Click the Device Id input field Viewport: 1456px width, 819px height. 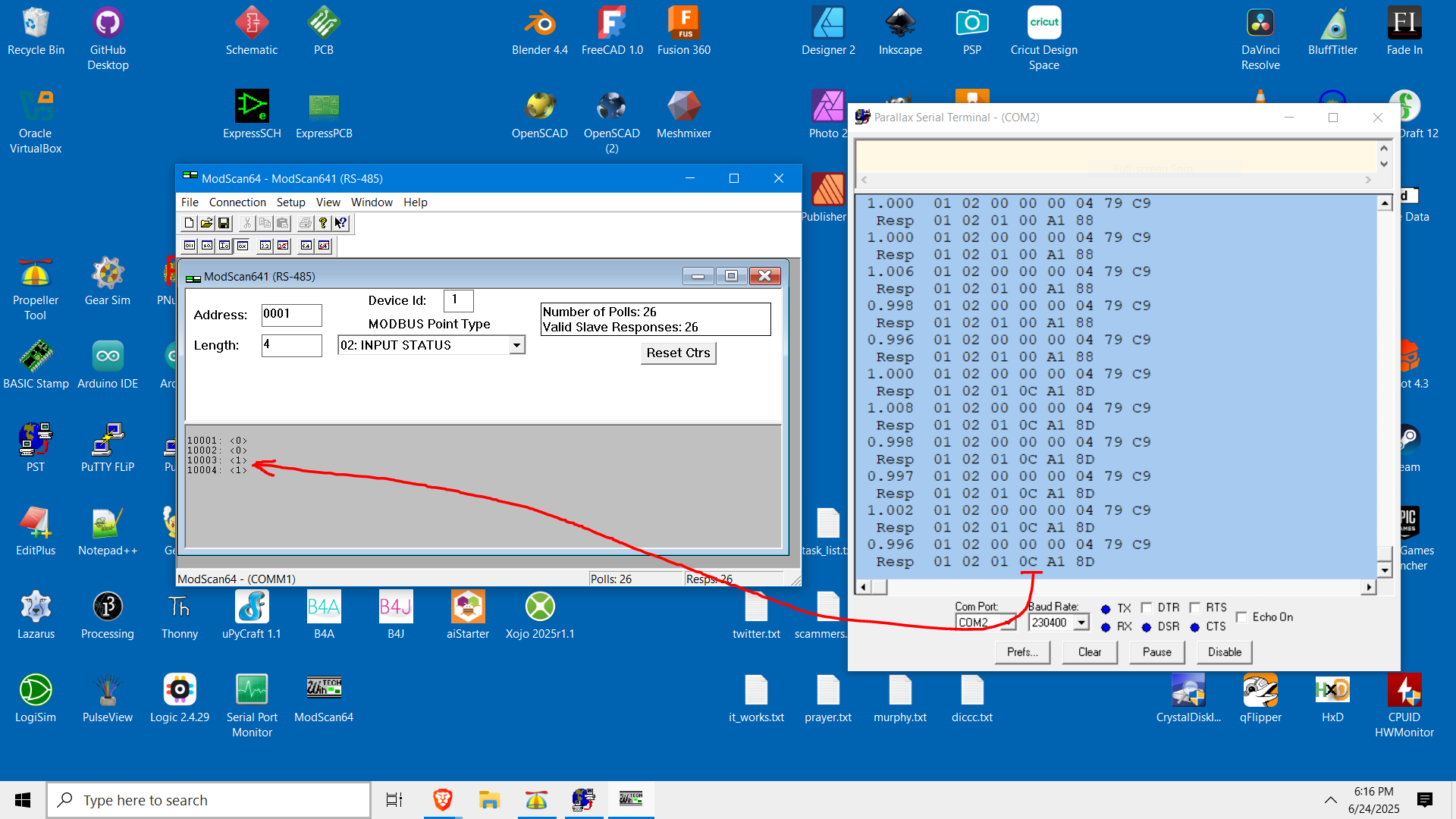(458, 300)
